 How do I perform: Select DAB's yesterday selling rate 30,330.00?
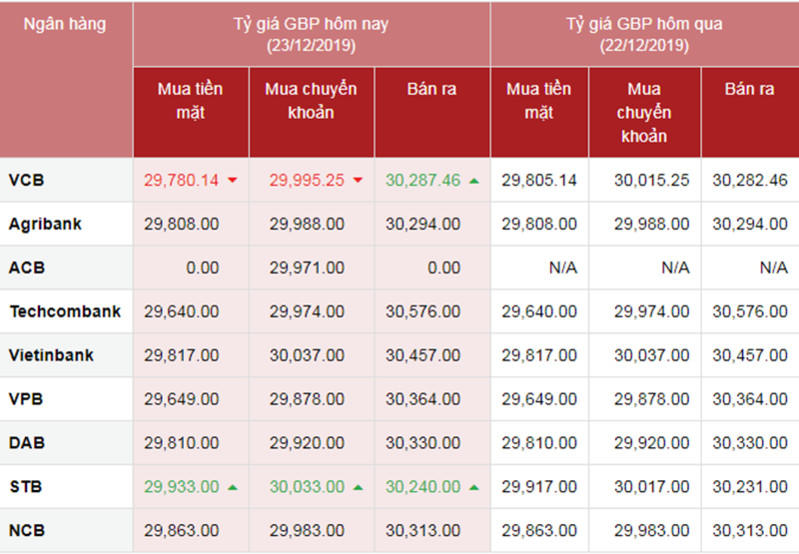point(750,442)
